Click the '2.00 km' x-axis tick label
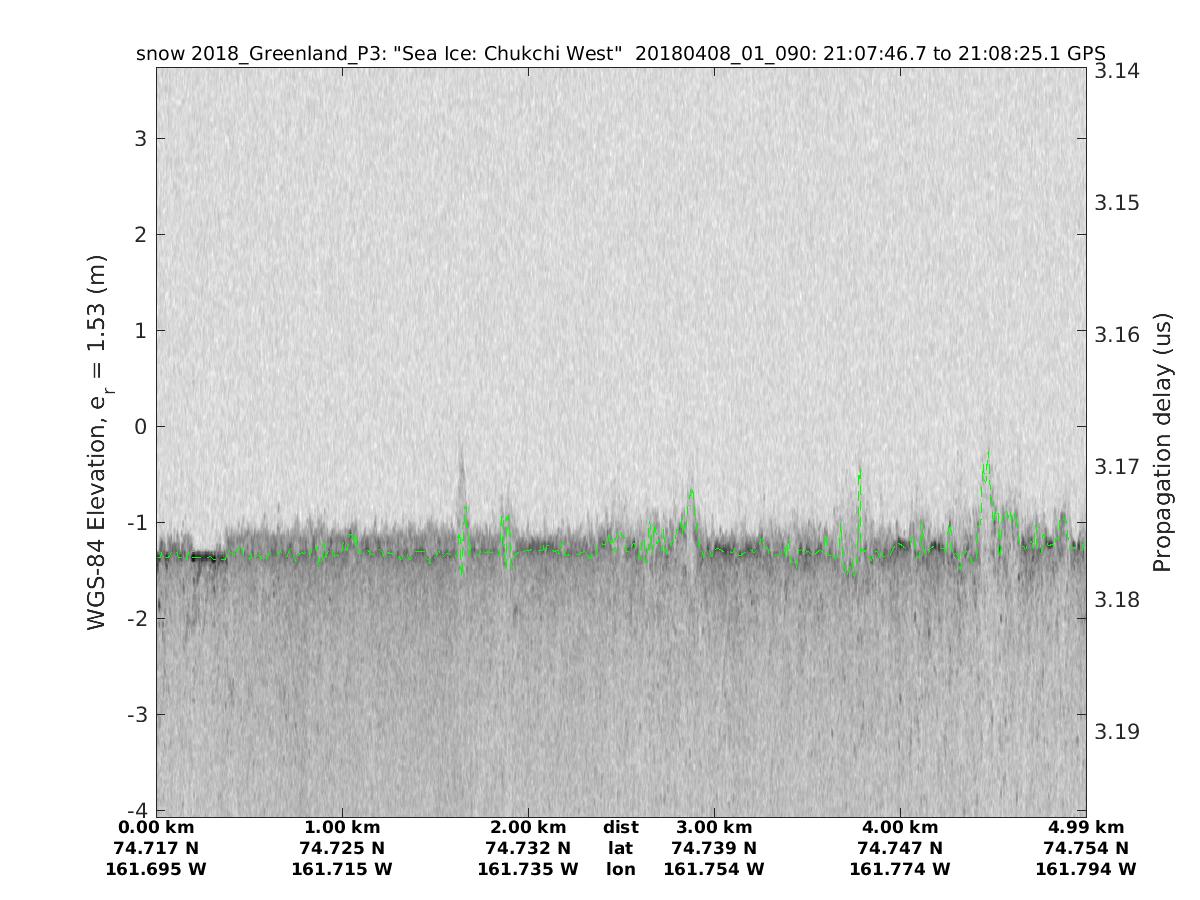1200x900 pixels. pyautogui.click(x=527, y=827)
